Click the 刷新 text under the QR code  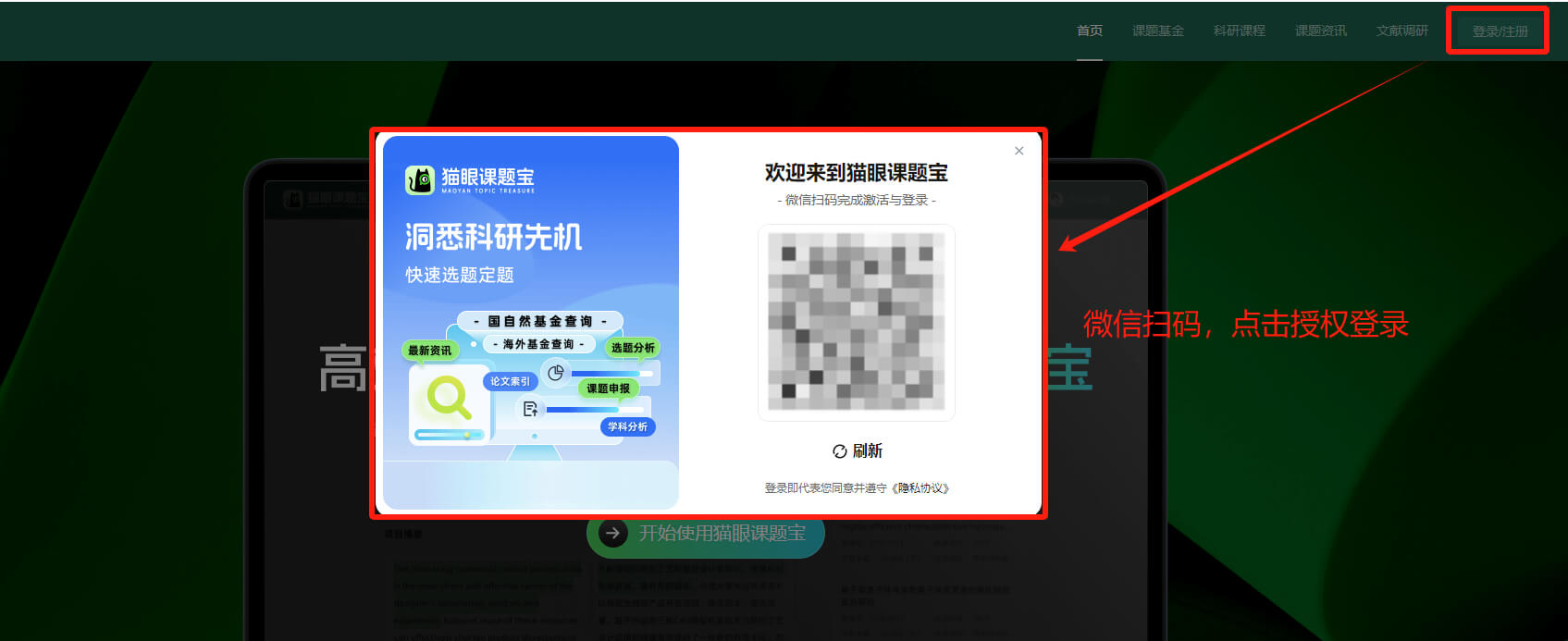(x=868, y=450)
